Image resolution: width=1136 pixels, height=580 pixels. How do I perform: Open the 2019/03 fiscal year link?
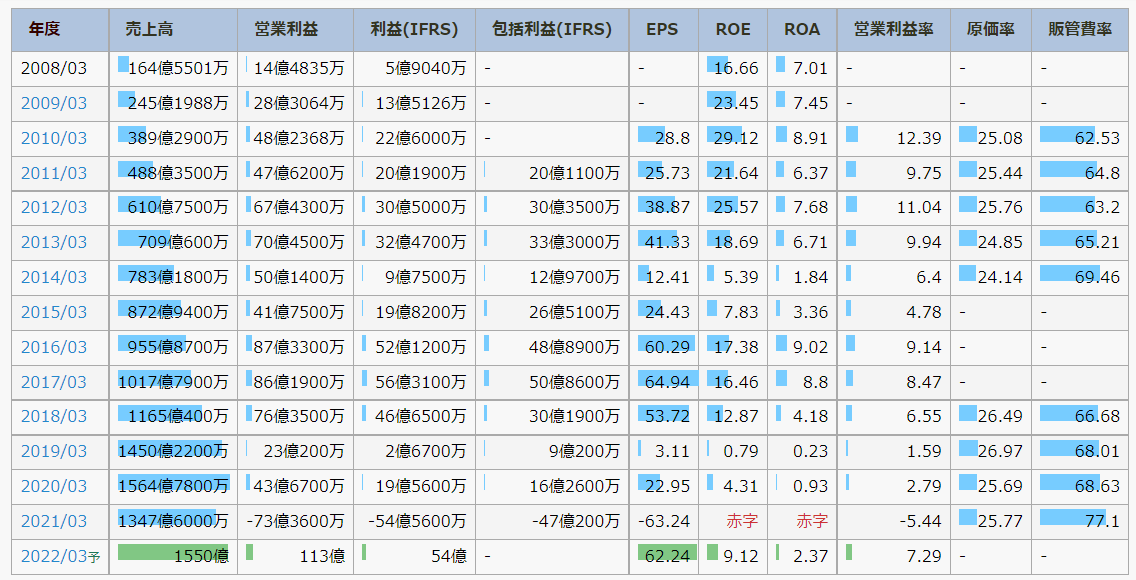(x=54, y=452)
